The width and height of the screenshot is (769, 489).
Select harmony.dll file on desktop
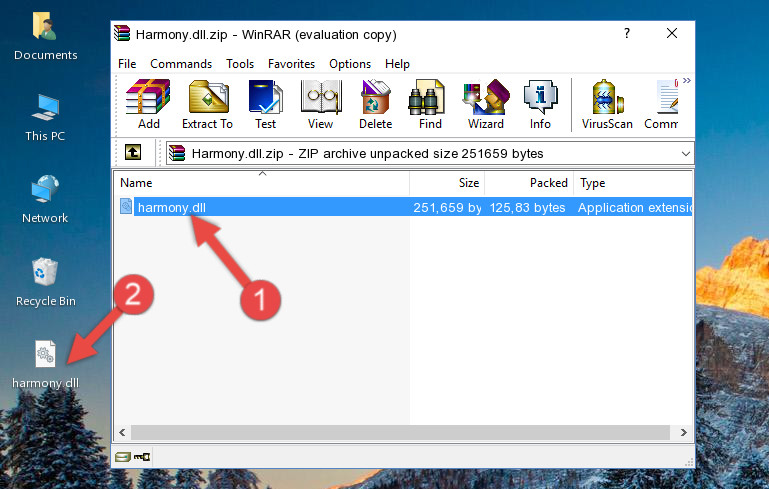pyautogui.click(x=45, y=364)
